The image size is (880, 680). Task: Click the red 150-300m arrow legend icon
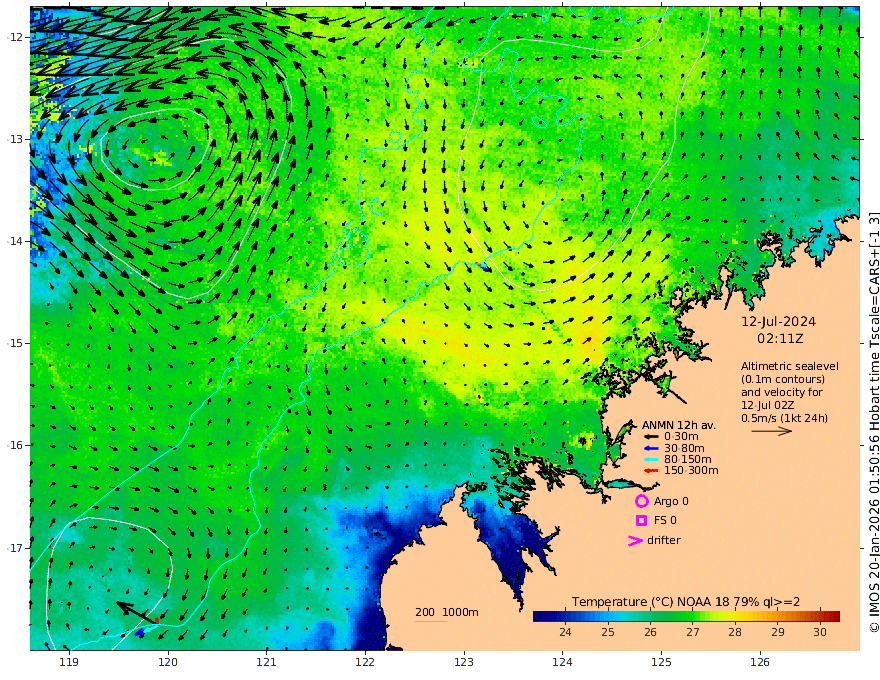[x=650, y=471]
